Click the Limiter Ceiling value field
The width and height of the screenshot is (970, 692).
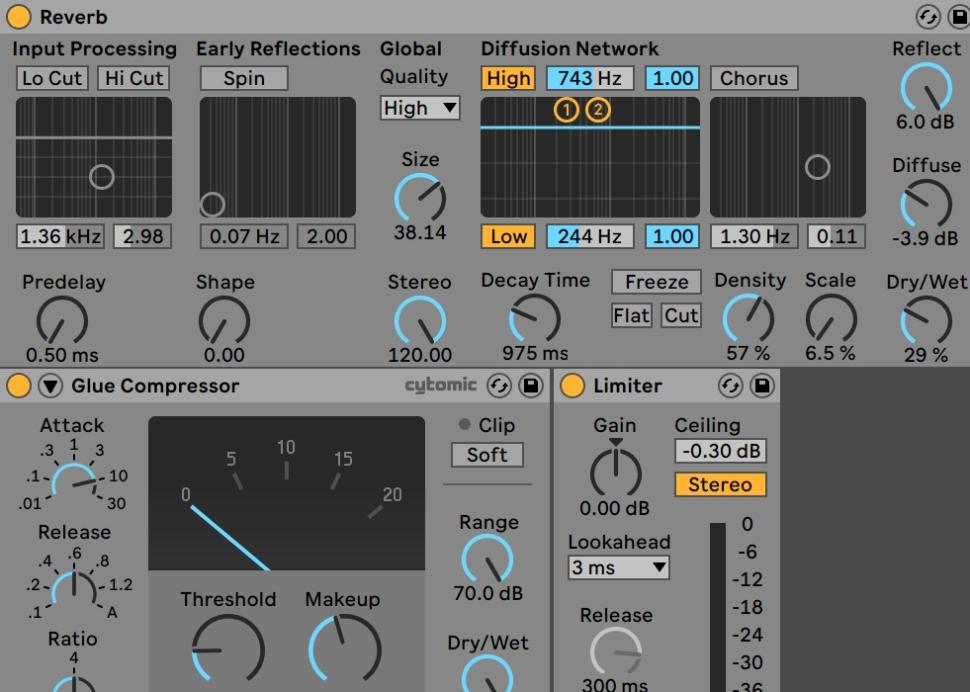click(720, 451)
